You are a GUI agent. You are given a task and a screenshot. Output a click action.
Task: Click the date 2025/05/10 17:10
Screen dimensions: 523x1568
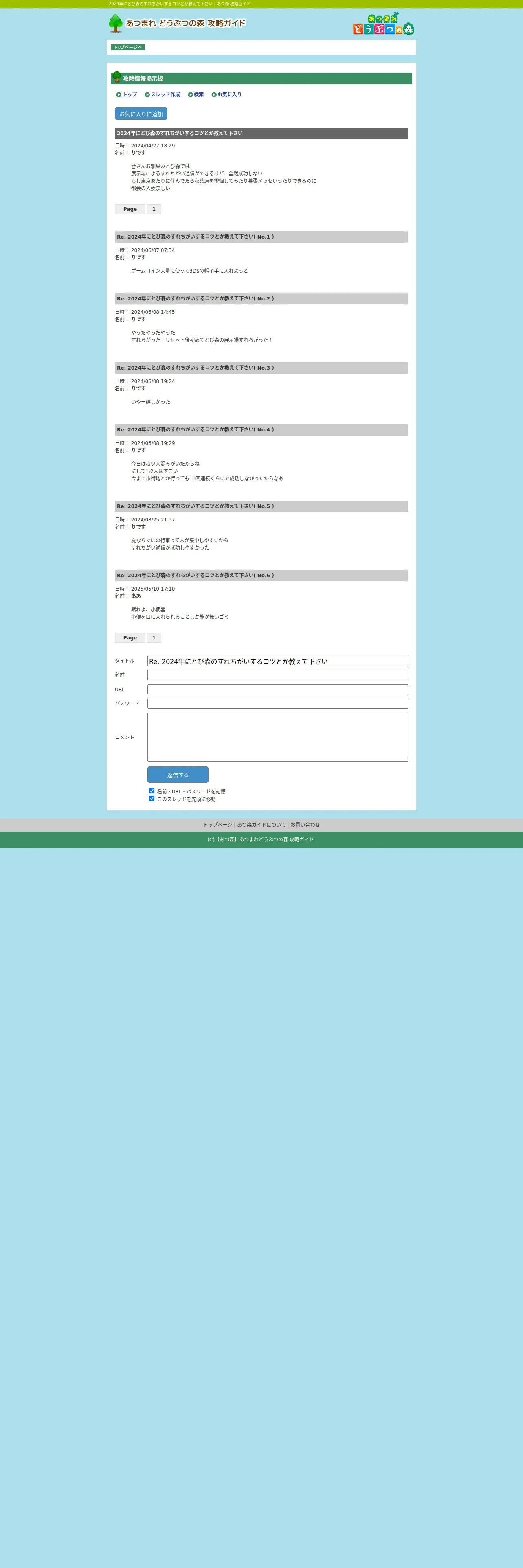(x=153, y=589)
